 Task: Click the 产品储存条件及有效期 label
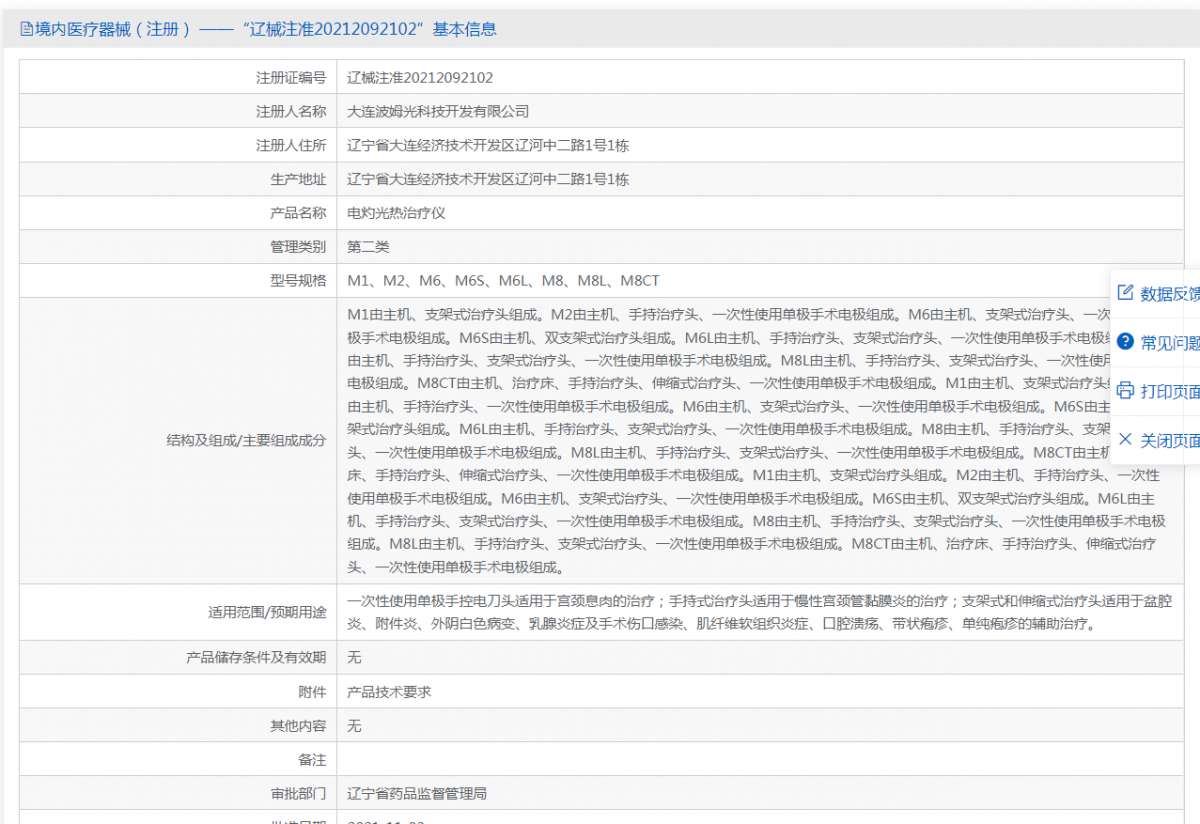pyautogui.click(x=256, y=658)
